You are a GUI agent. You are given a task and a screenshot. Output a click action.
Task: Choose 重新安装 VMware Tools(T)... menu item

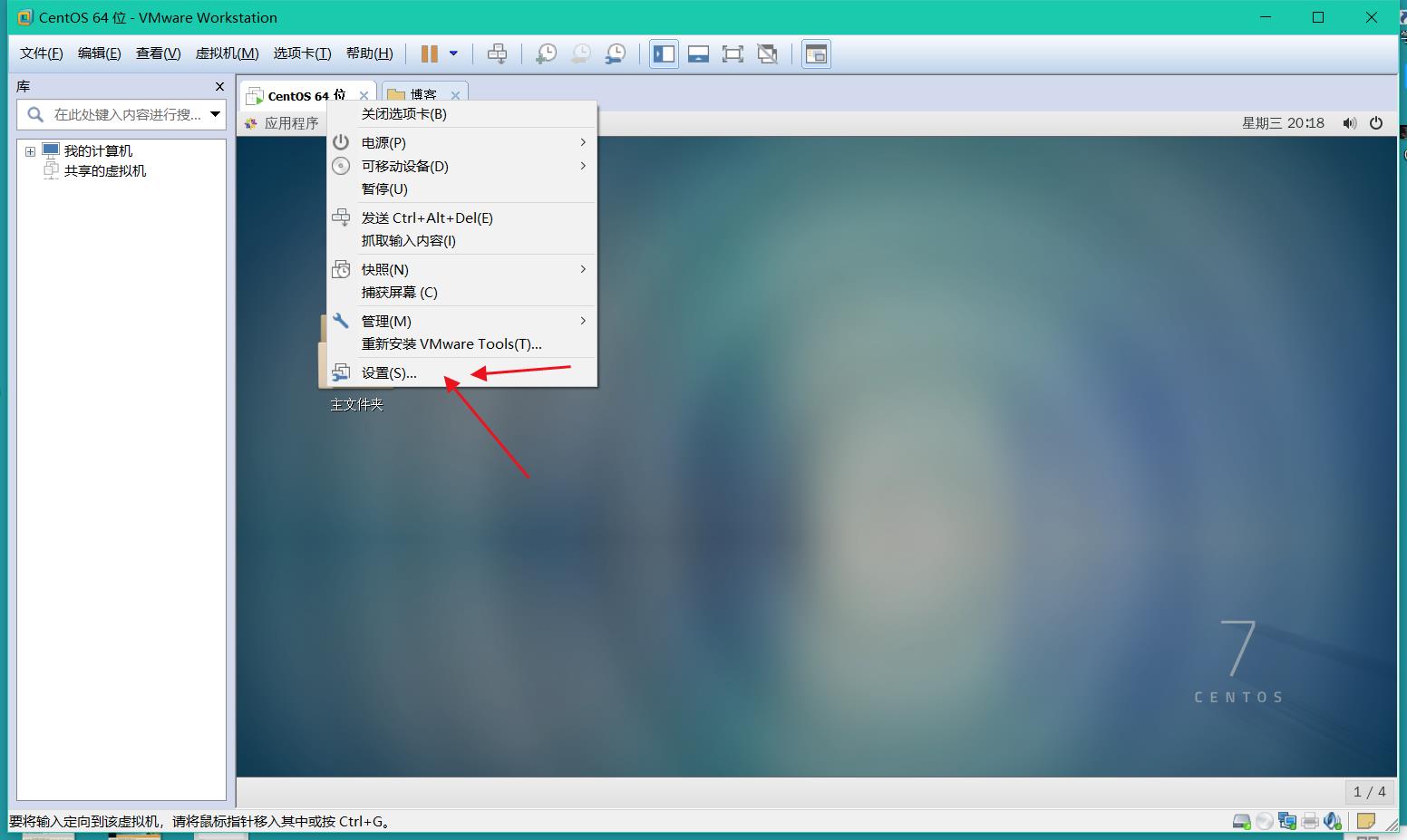click(462, 343)
